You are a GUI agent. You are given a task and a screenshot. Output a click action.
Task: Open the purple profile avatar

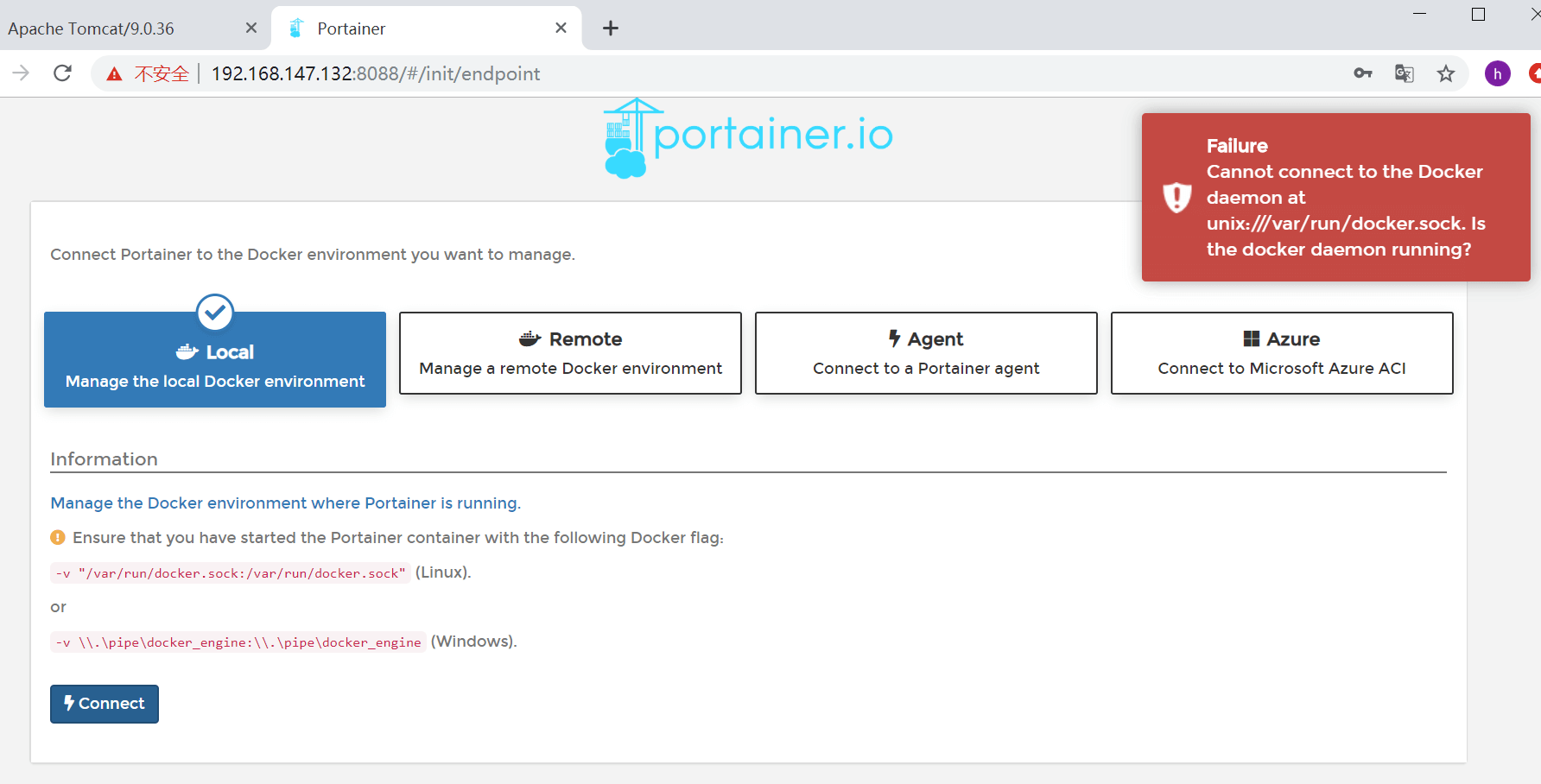pos(1498,73)
